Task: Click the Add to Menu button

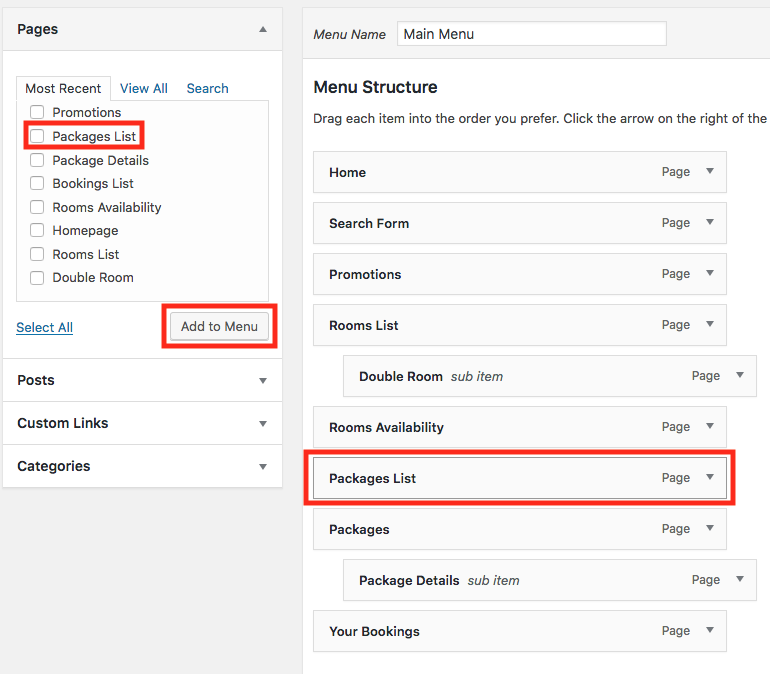Action: [x=219, y=326]
